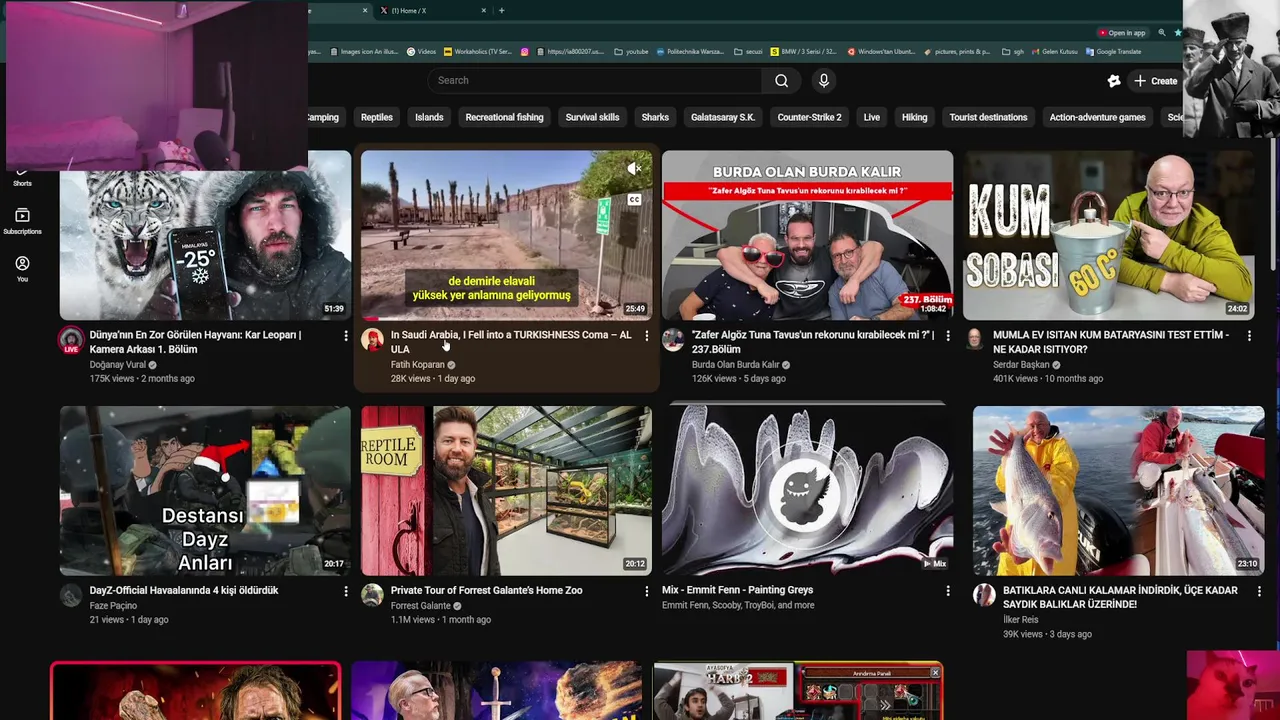This screenshot has height=720, width=1280.
Task: Toggle captions on the Saudi Arabia preview
Action: point(634,200)
